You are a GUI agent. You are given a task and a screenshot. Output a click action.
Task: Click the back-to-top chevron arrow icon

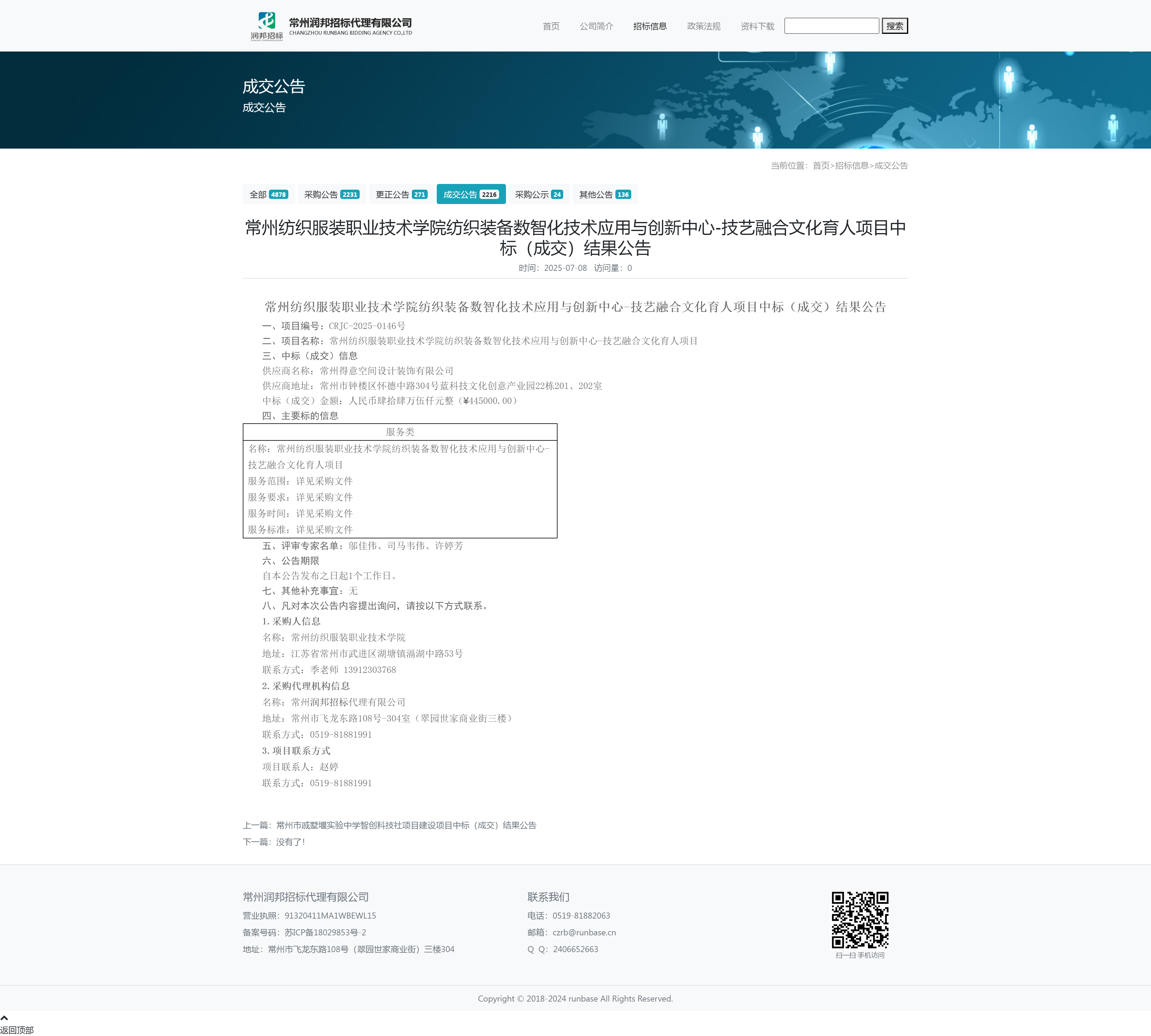(4, 1018)
